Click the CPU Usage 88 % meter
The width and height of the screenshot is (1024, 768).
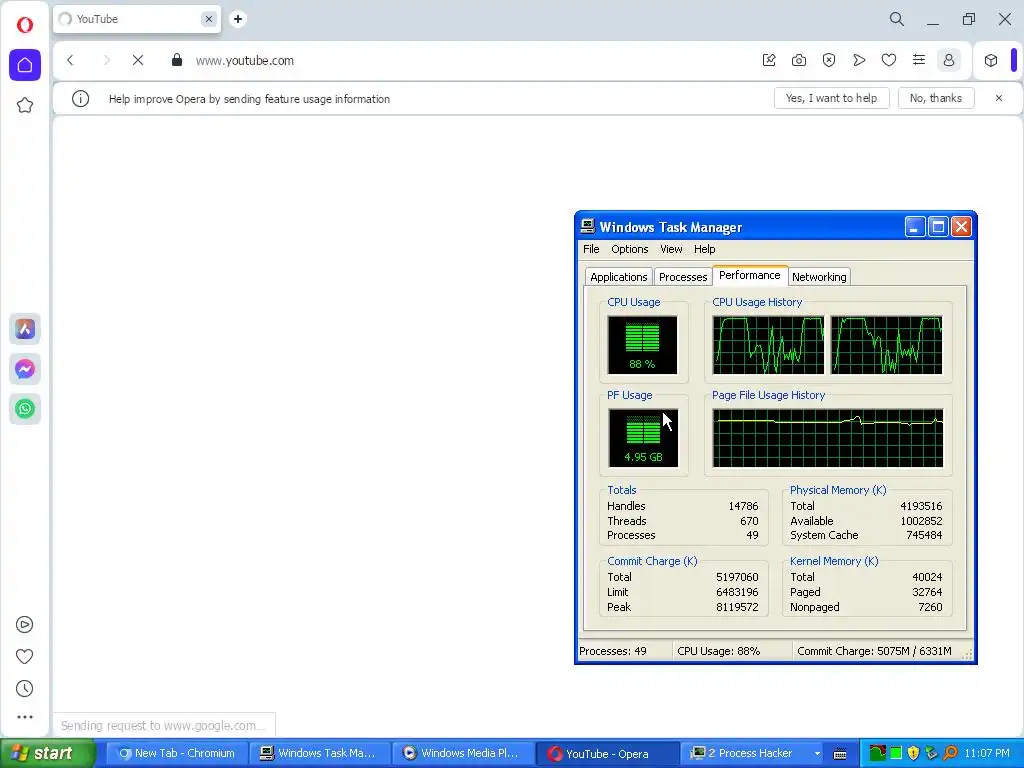[643, 345]
